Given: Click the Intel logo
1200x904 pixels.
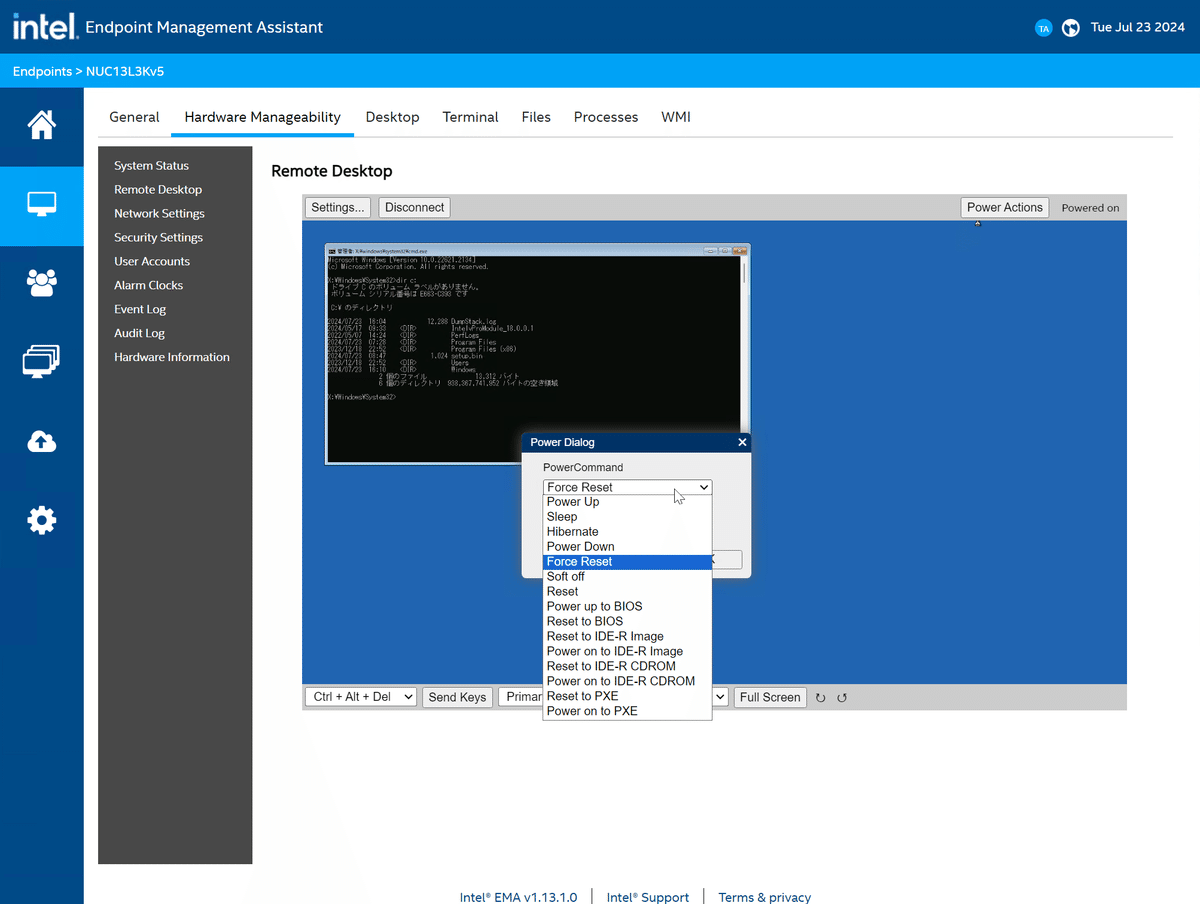Looking at the screenshot, I should 45,27.
